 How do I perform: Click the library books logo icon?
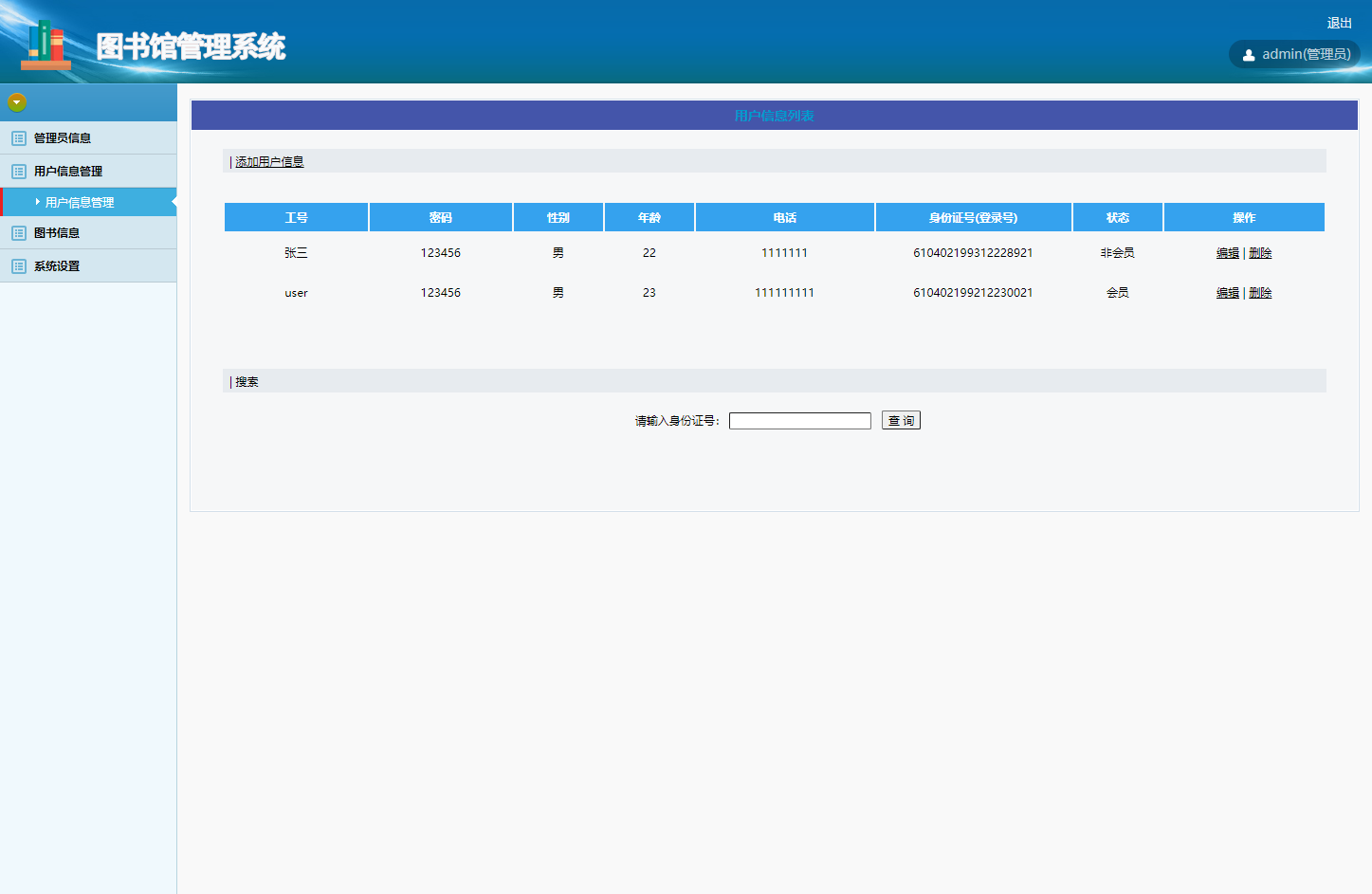tap(46, 45)
